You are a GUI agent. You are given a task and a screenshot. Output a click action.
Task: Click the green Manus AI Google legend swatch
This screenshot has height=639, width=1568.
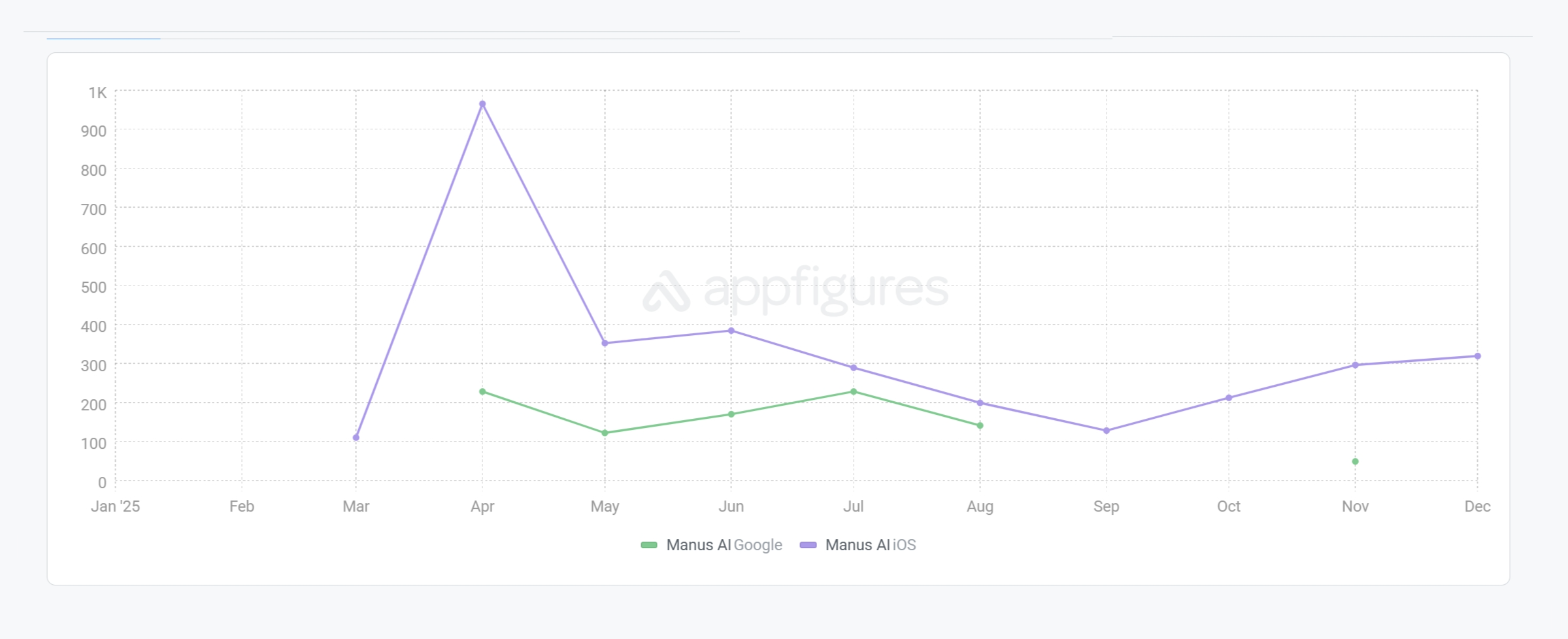click(x=649, y=545)
